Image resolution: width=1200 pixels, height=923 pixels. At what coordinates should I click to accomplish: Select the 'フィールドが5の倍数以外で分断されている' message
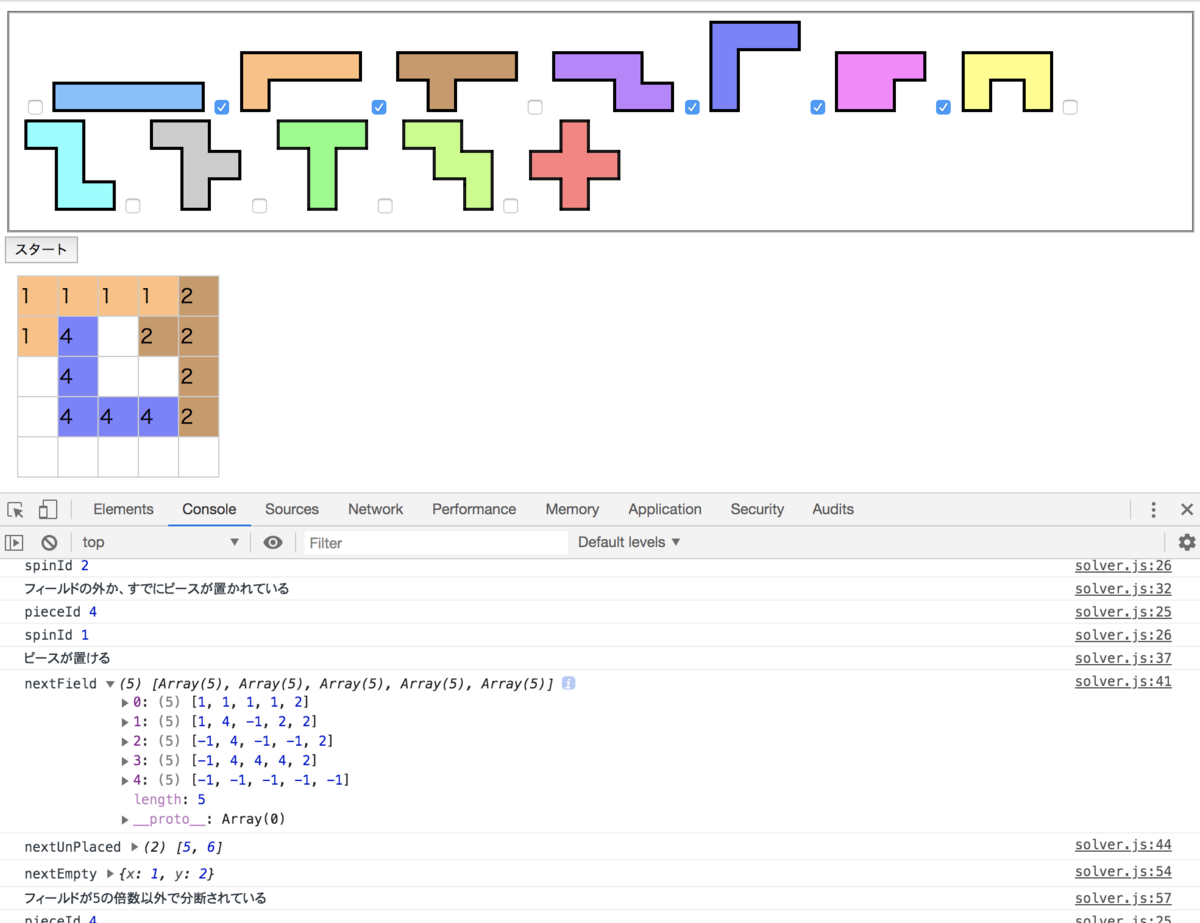pos(145,898)
